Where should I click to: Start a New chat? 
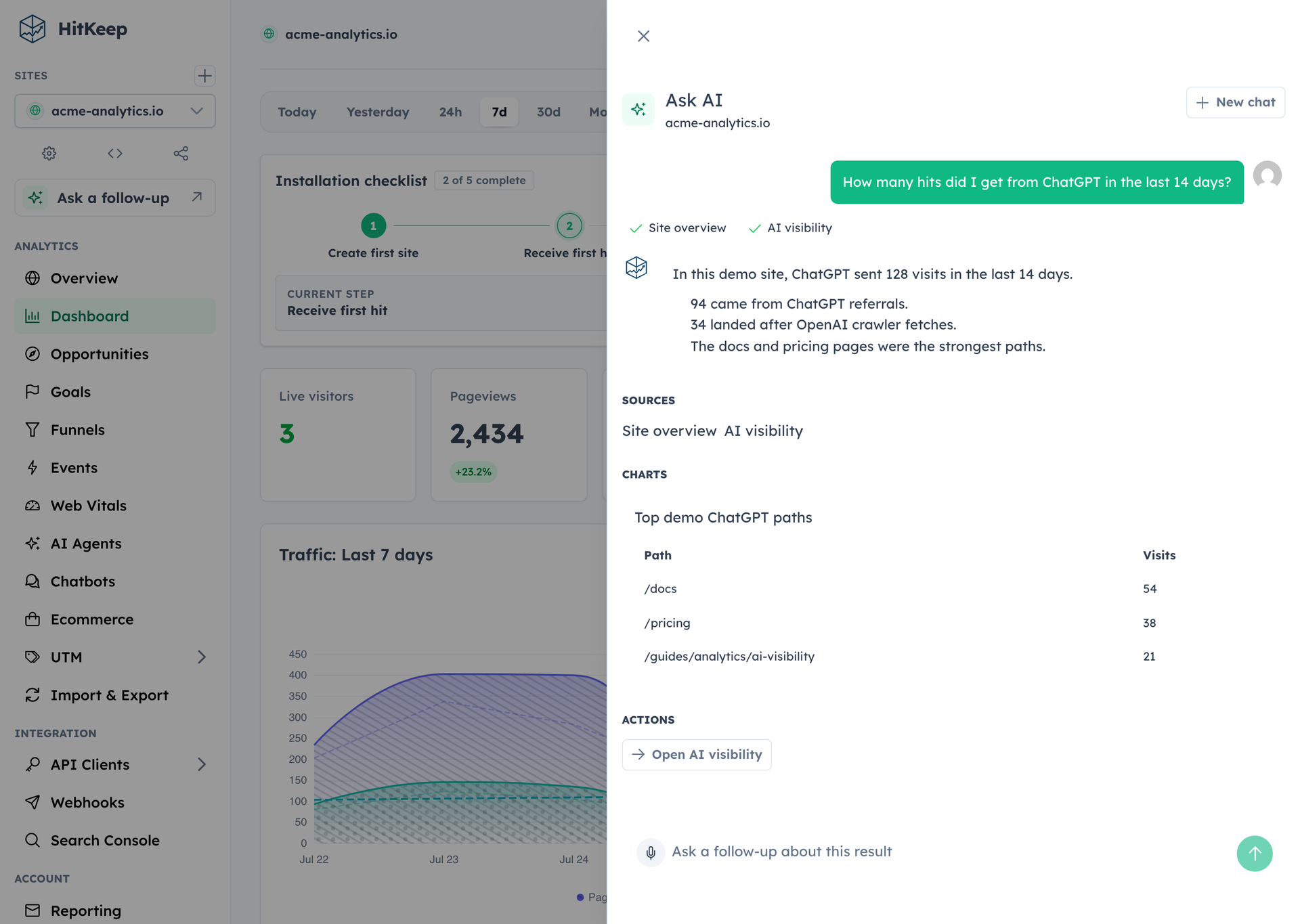pos(1236,103)
